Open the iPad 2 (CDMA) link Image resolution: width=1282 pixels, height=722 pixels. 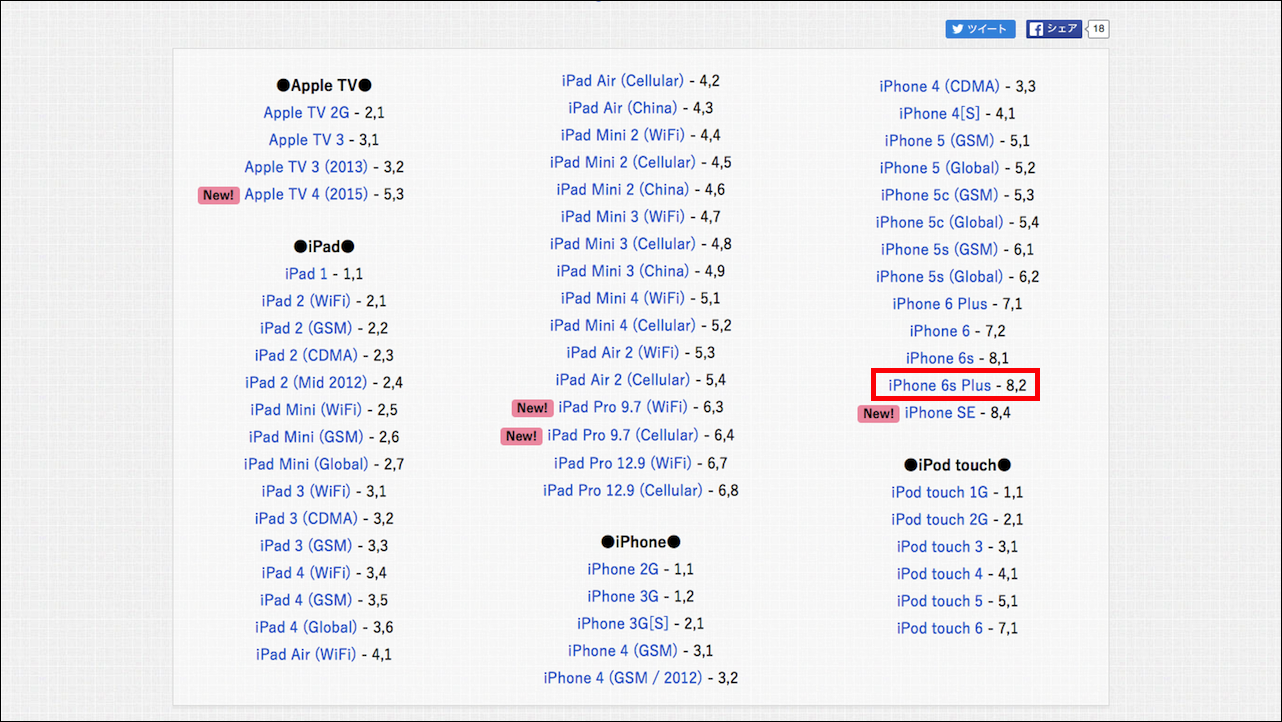pos(306,355)
